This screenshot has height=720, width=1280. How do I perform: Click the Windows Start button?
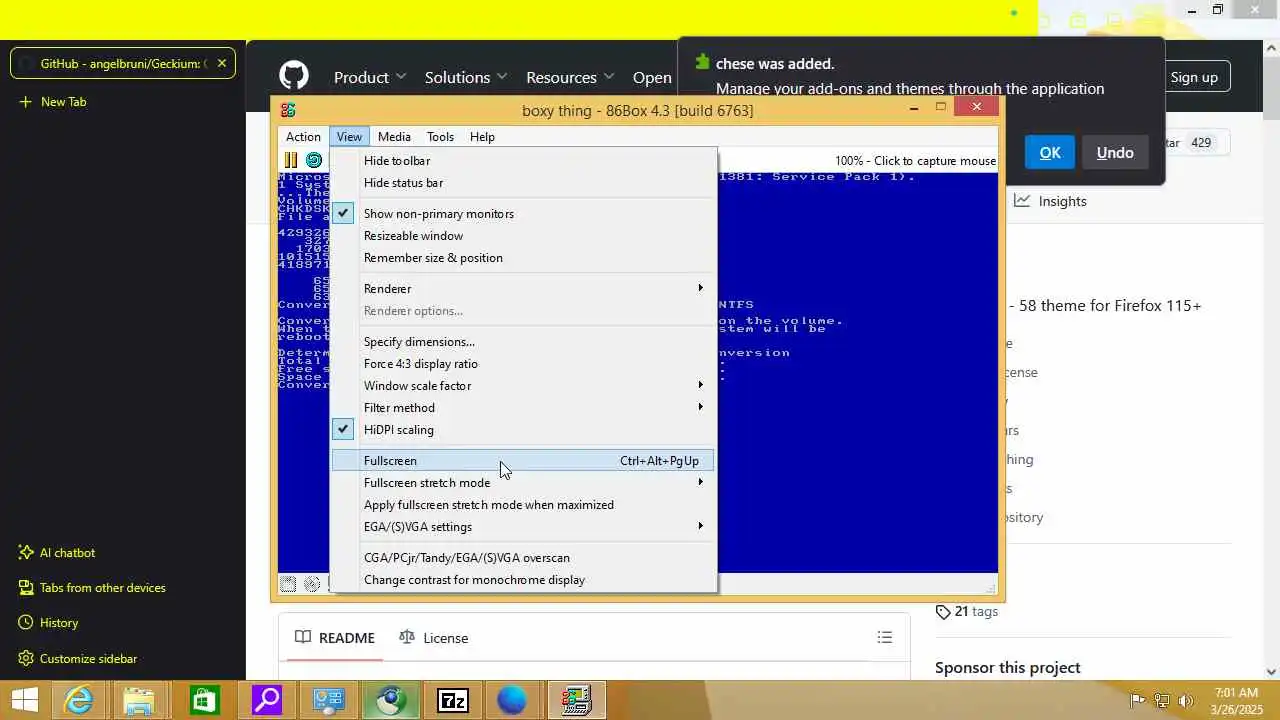point(24,700)
